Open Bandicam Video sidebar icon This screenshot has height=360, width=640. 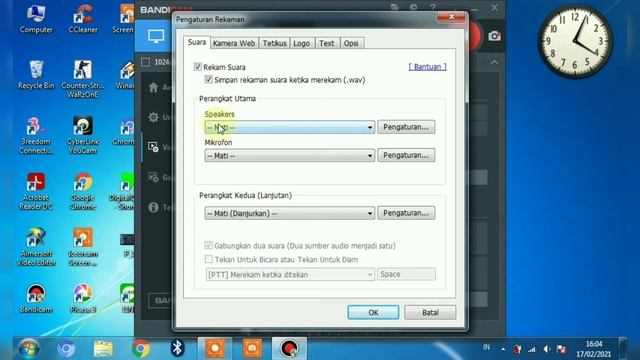153,147
